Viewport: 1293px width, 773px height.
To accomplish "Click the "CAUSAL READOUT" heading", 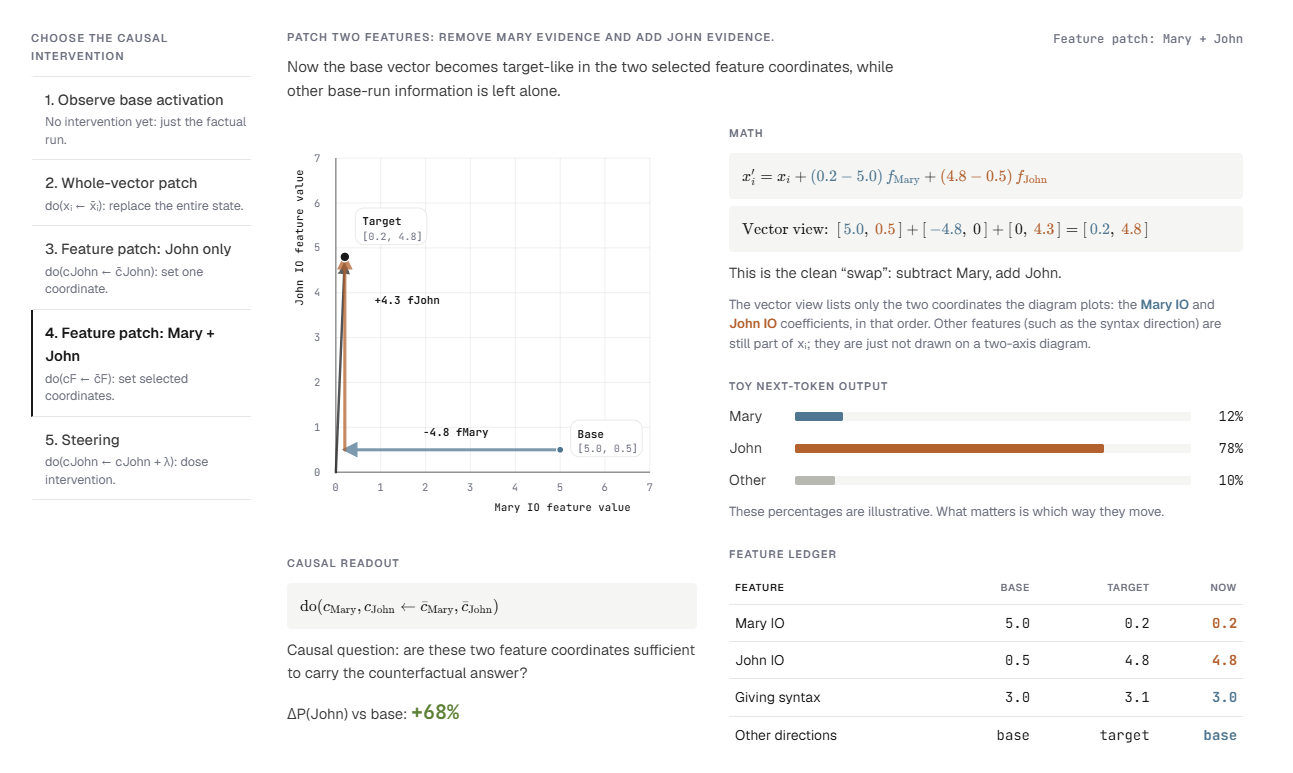I will tap(343, 563).
